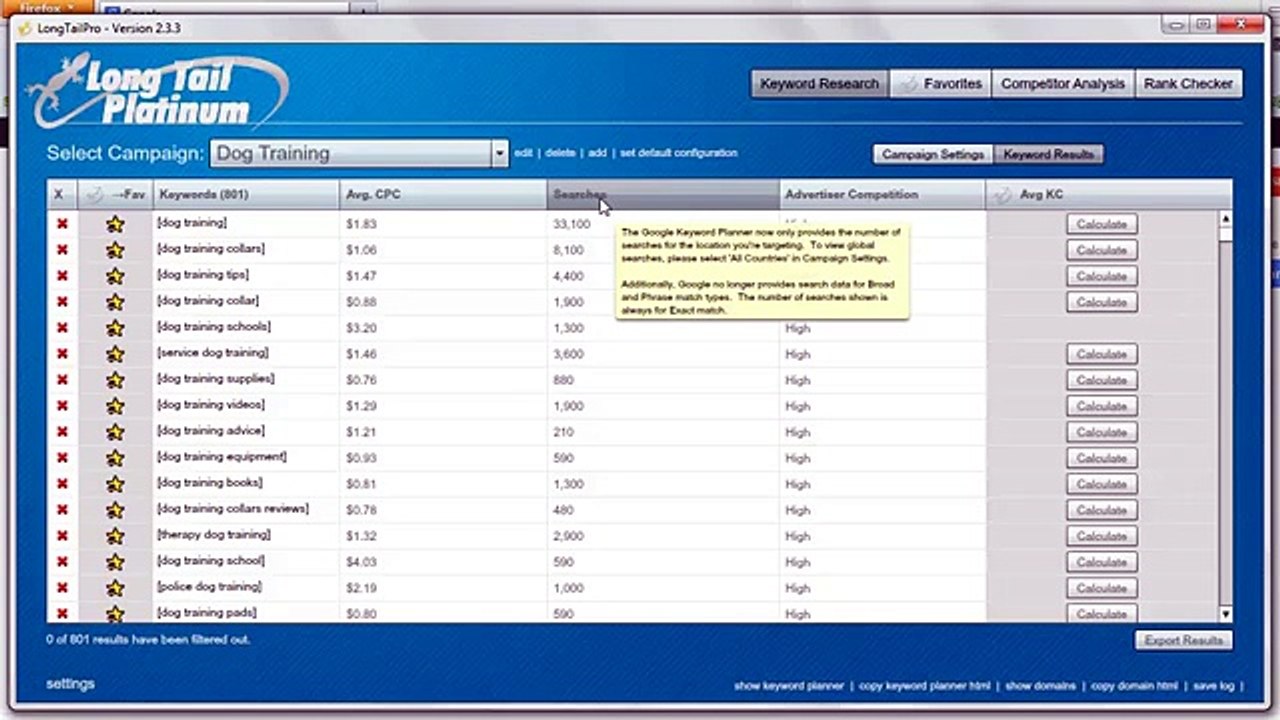This screenshot has width=1280, height=720.
Task: Calculate Avg KC for [dog training]
Action: point(1101,224)
